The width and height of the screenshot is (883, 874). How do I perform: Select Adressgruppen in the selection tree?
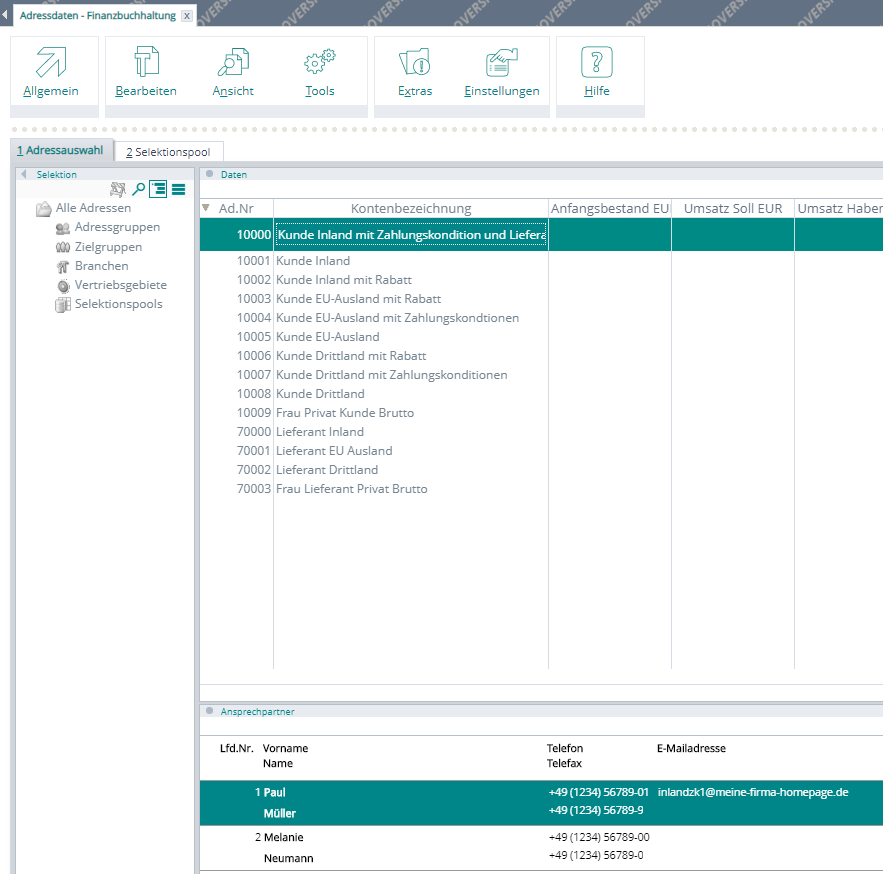[117, 228]
